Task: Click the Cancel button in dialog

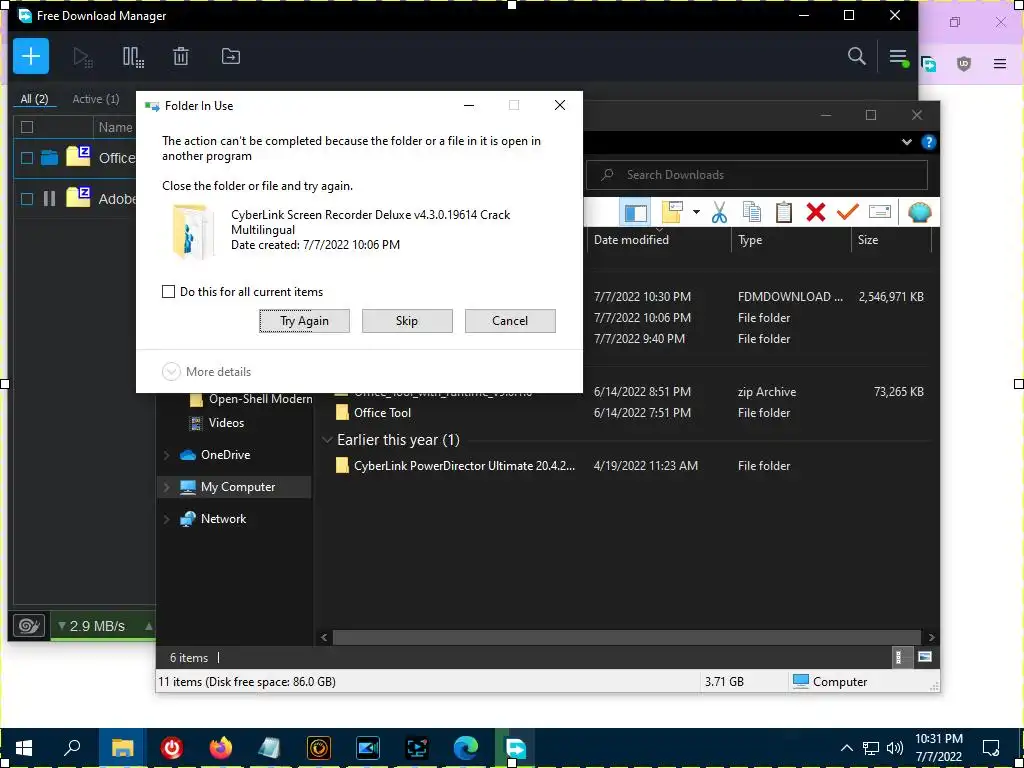Action: click(x=510, y=321)
